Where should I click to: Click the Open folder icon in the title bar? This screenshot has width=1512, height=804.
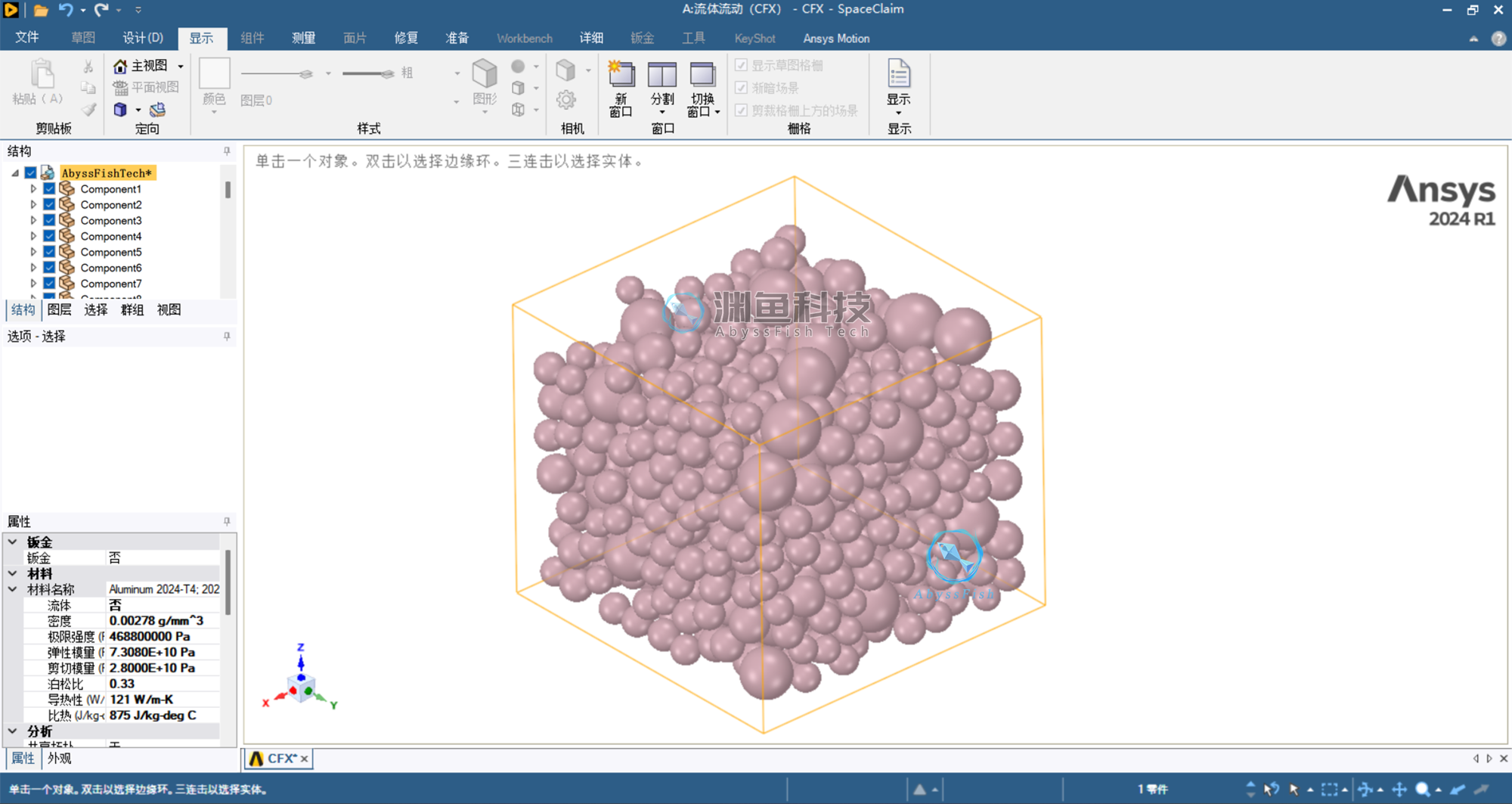[41, 10]
